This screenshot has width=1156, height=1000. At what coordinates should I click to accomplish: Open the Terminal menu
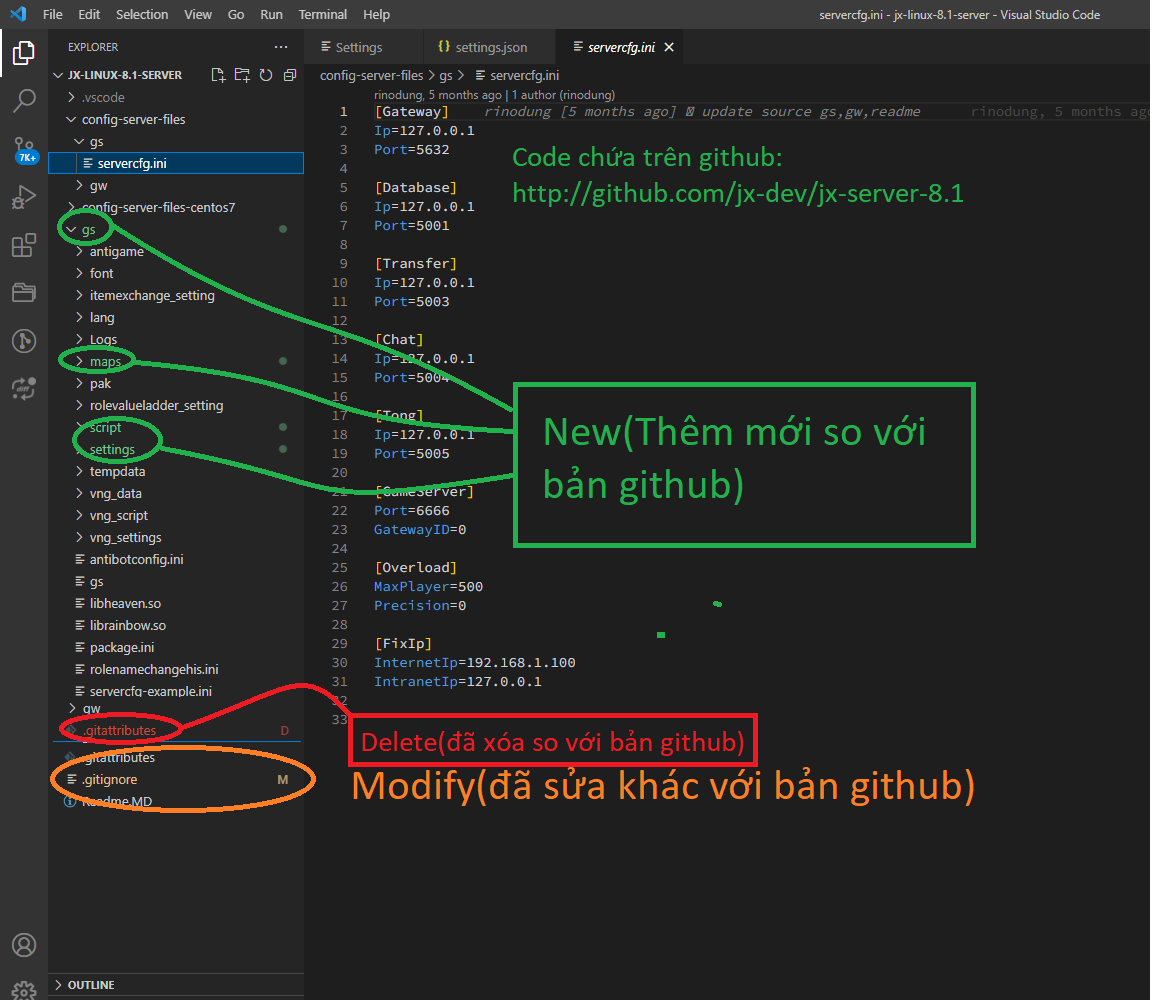click(322, 14)
